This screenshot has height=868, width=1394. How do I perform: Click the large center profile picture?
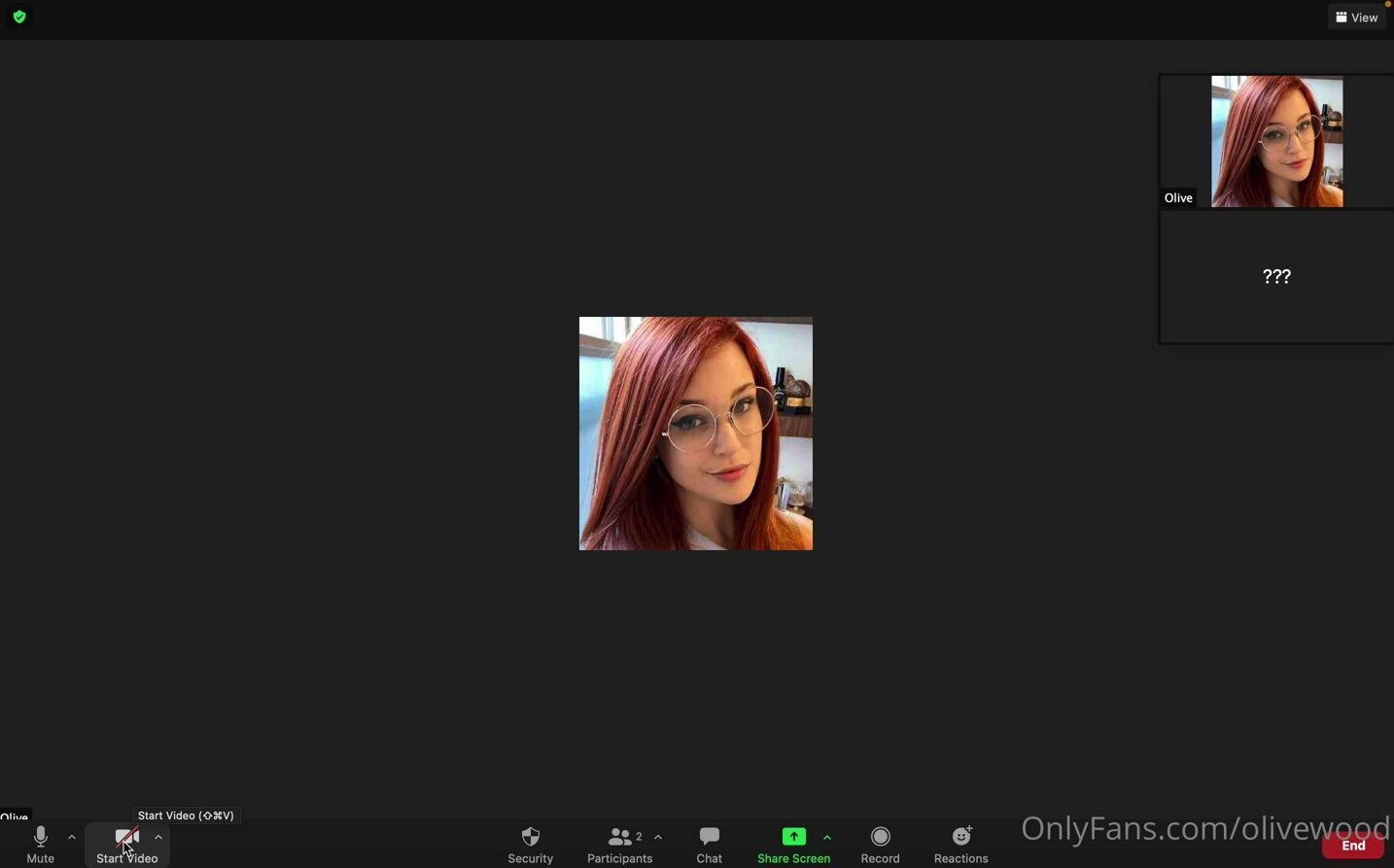(696, 434)
